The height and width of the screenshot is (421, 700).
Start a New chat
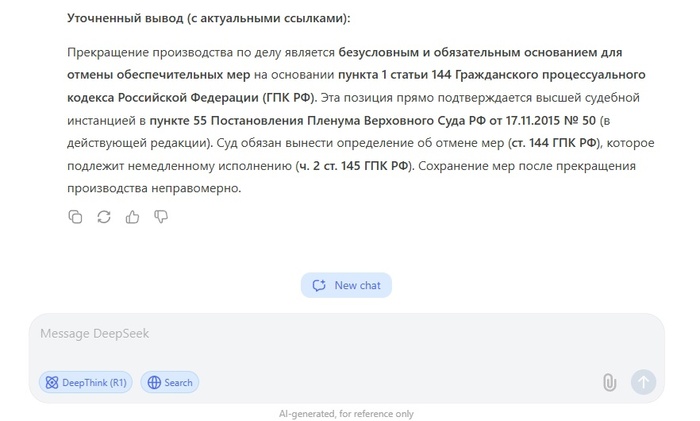point(346,285)
